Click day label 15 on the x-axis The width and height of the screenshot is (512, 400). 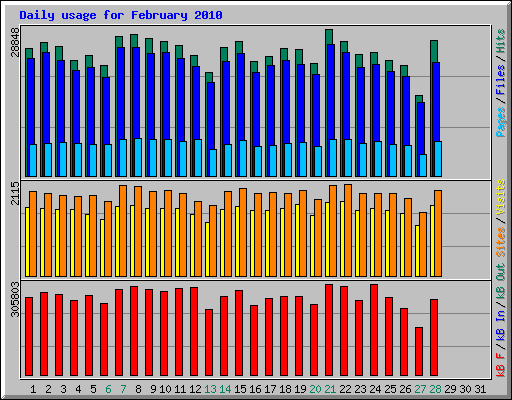[x=240, y=389]
